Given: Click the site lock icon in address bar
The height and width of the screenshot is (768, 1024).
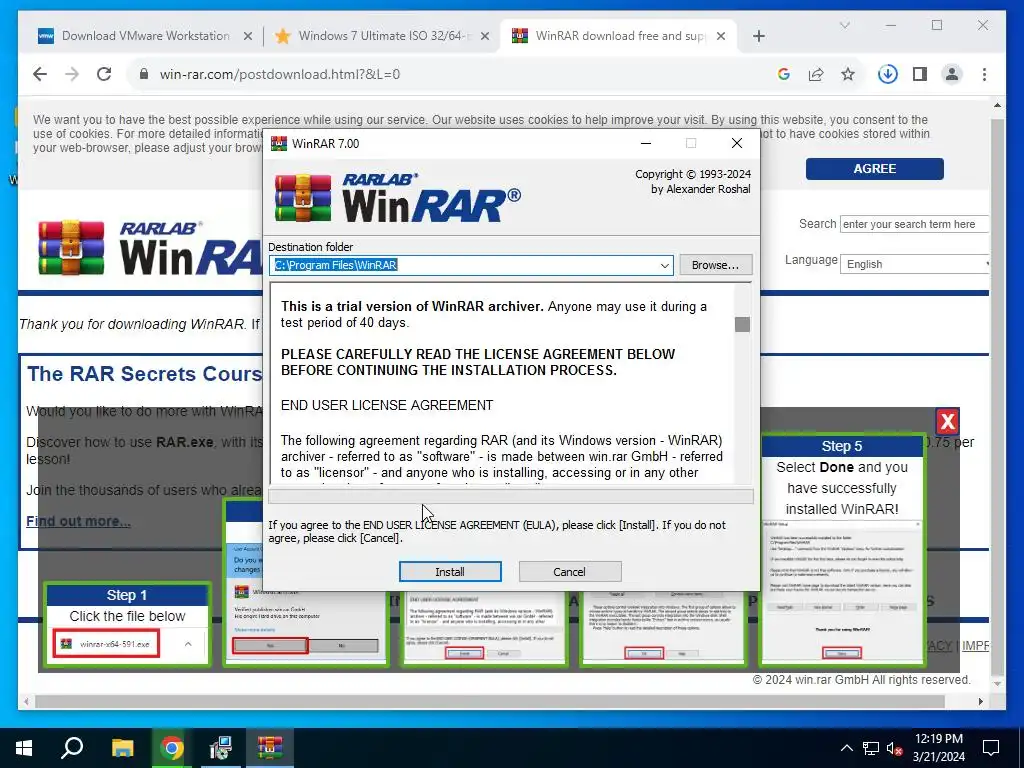Looking at the screenshot, I should coord(144,74).
